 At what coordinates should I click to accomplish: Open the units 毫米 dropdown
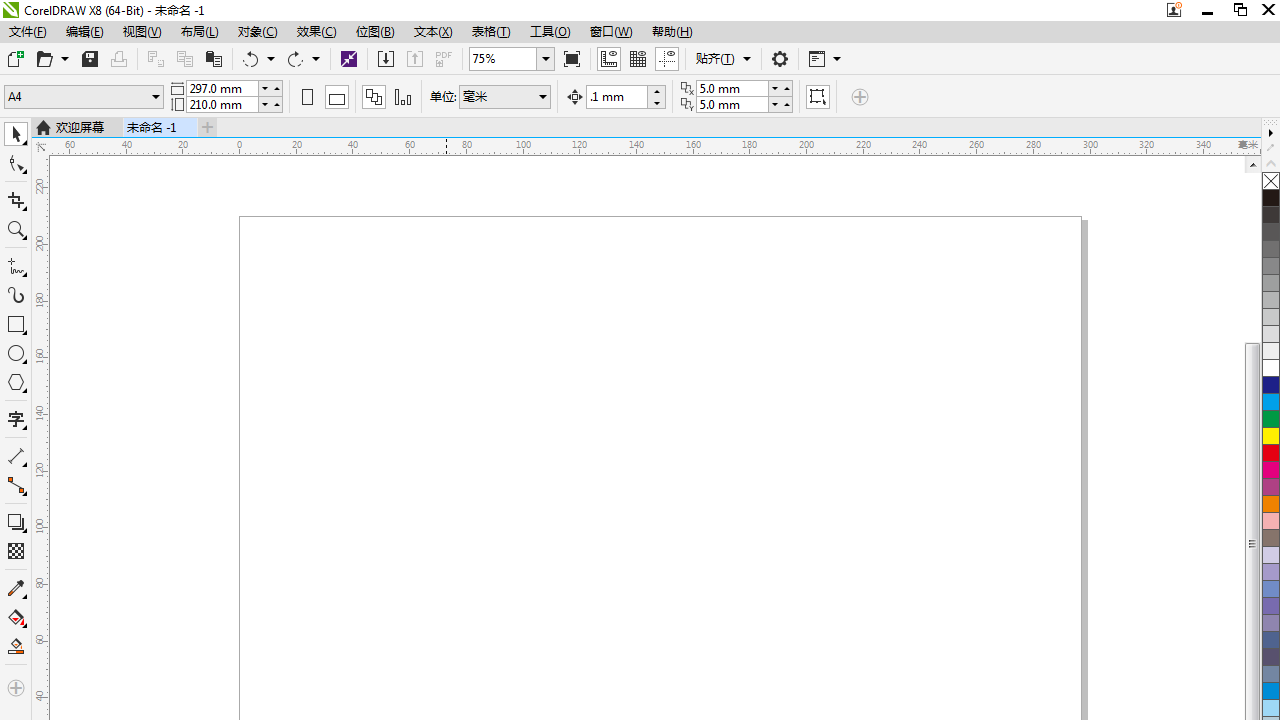click(x=543, y=97)
